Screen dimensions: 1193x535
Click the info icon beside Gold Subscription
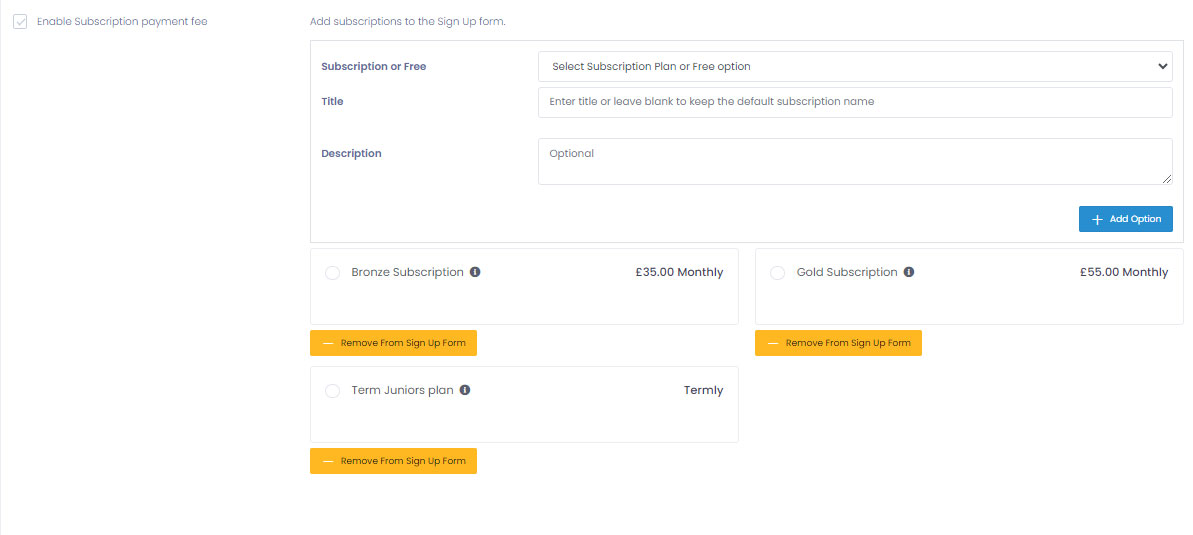tap(909, 272)
